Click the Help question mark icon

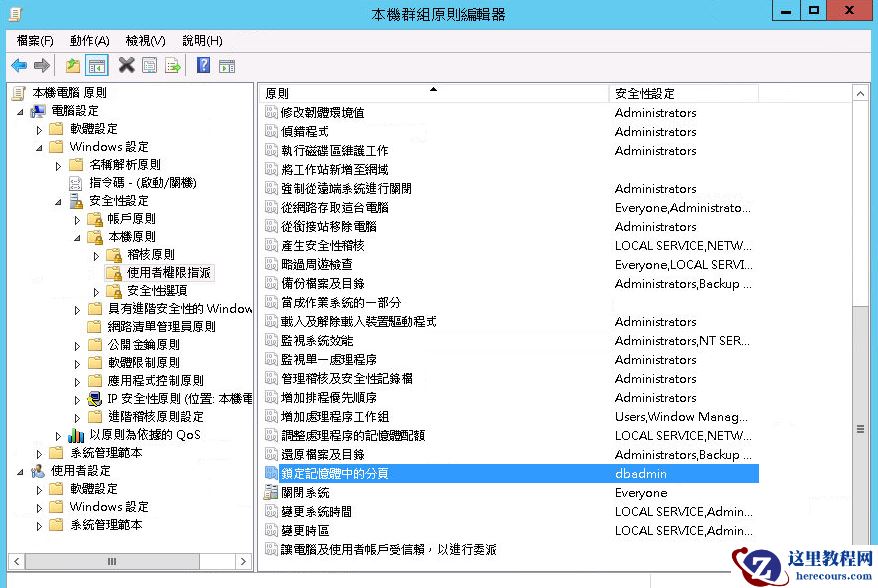[204, 66]
